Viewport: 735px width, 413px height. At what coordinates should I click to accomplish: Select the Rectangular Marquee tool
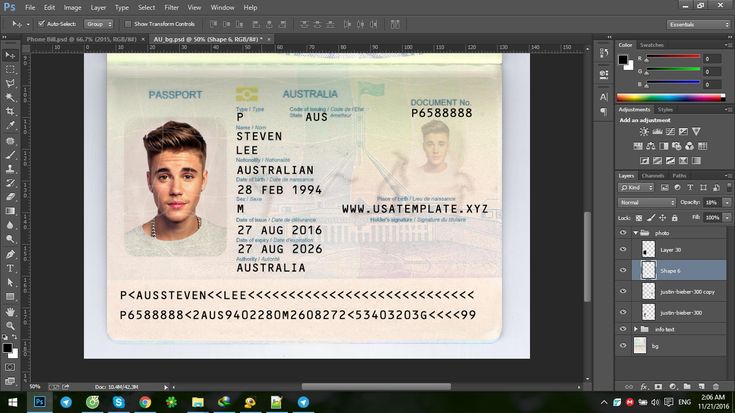(10, 69)
